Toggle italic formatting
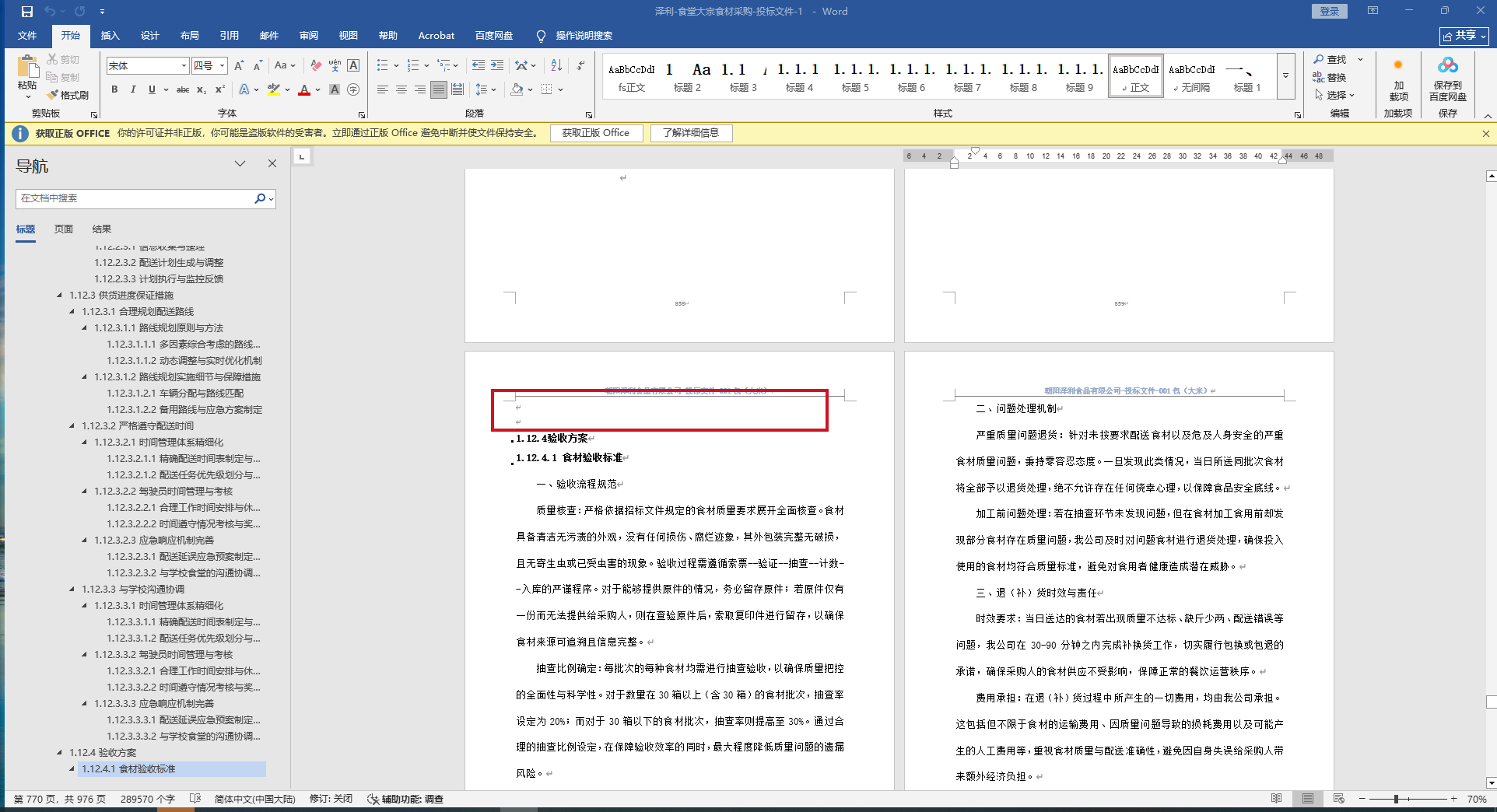The image size is (1497, 812). click(x=133, y=89)
